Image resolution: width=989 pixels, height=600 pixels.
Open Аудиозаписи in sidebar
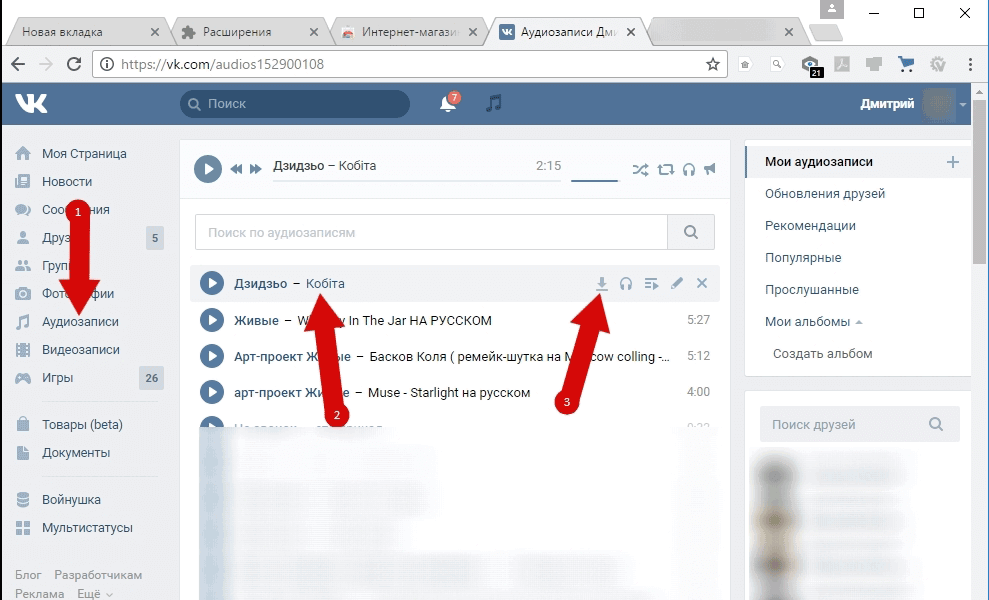[80, 322]
